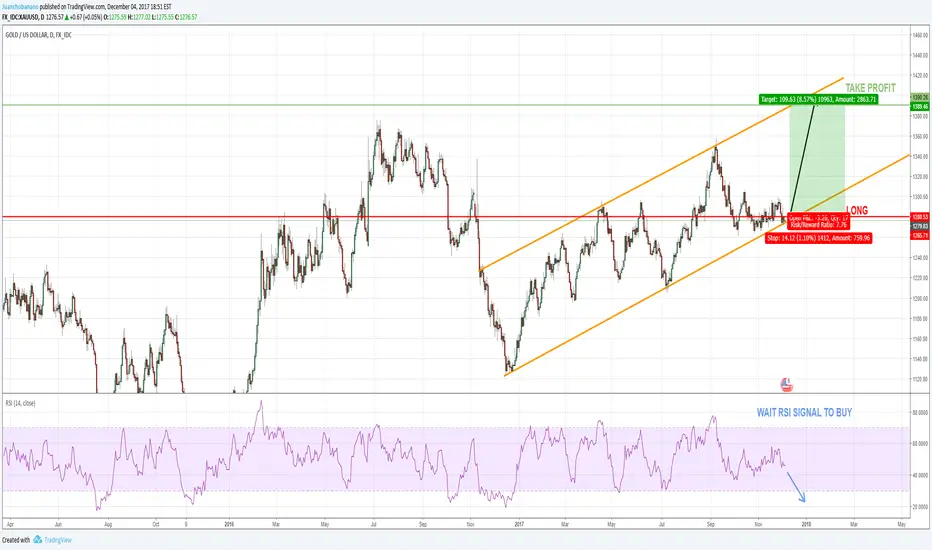Select the green Target 109.63 label
This screenshot has height=550, width=932.
click(x=818, y=99)
